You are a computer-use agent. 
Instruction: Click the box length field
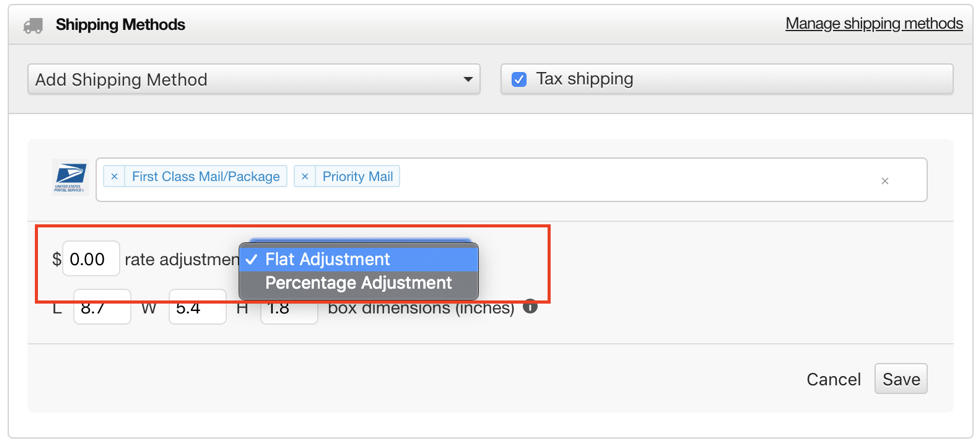pos(102,307)
